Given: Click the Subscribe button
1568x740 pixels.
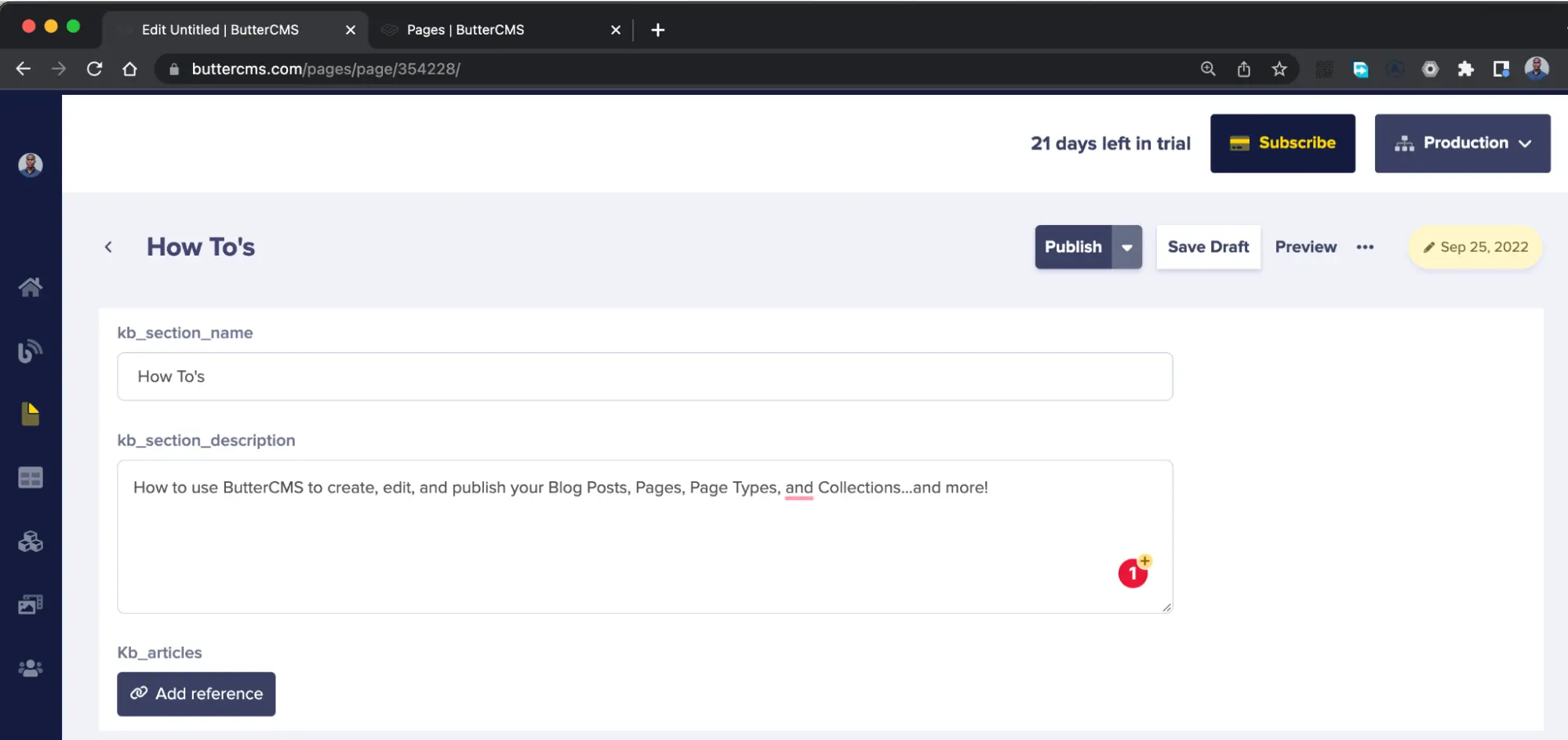Looking at the screenshot, I should click(x=1282, y=143).
